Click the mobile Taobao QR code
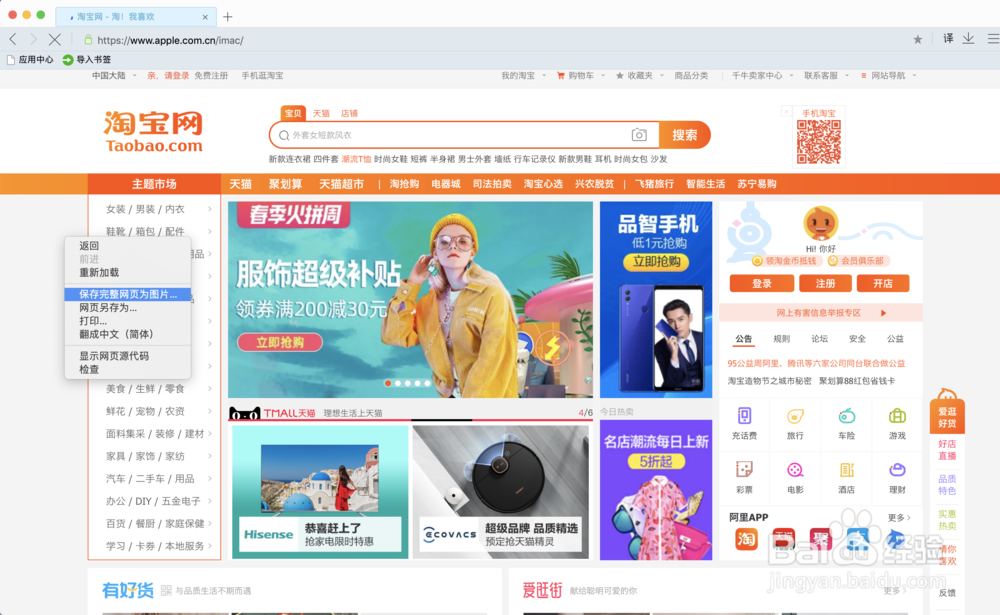1000x615 pixels. (x=819, y=142)
